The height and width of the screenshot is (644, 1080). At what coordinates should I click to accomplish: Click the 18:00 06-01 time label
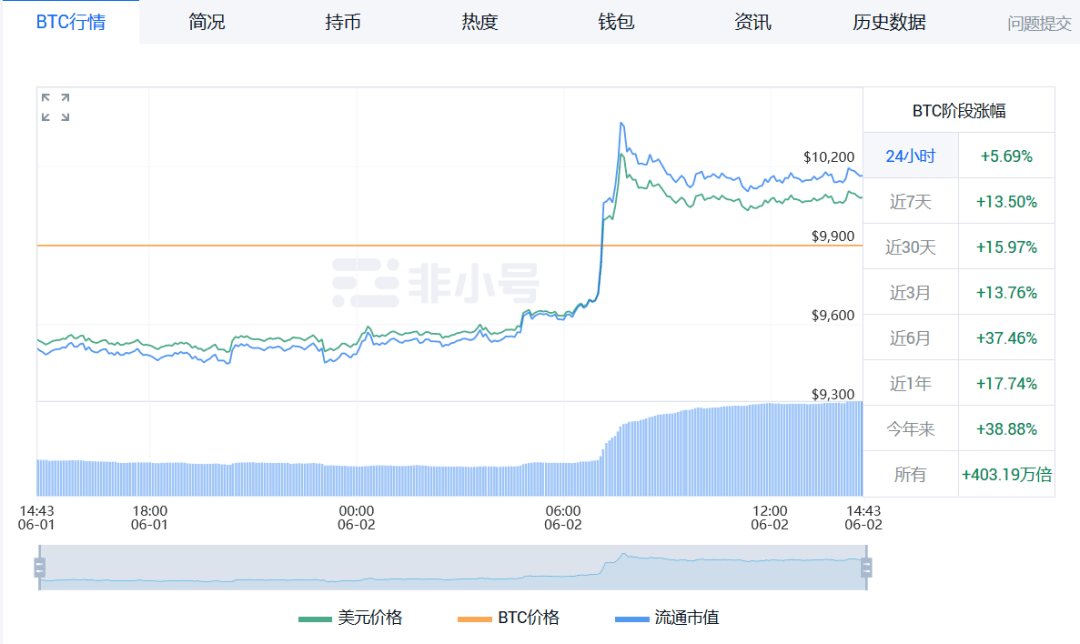click(x=149, y=517)
